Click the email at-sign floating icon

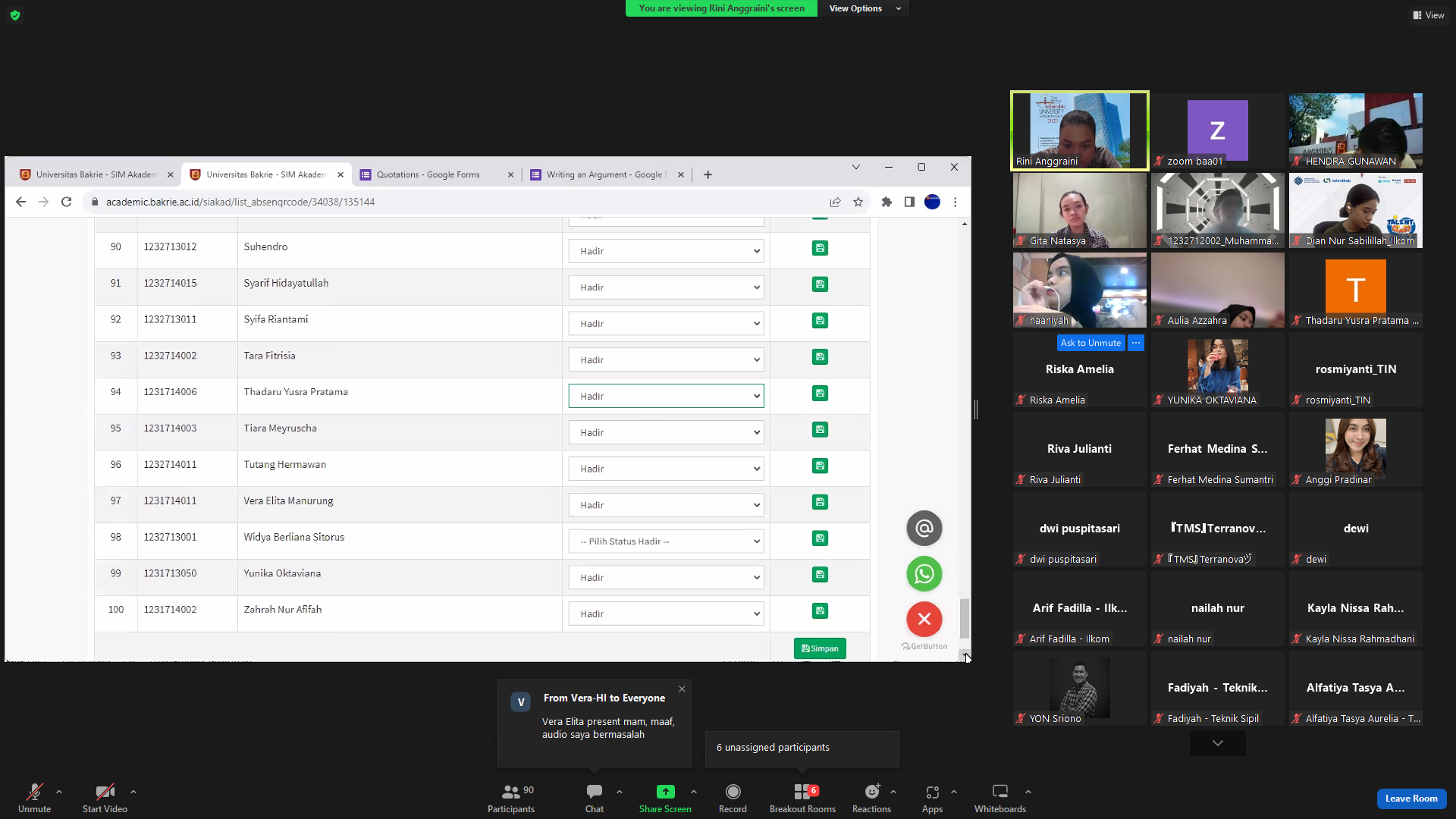click(x=924, y=529)
